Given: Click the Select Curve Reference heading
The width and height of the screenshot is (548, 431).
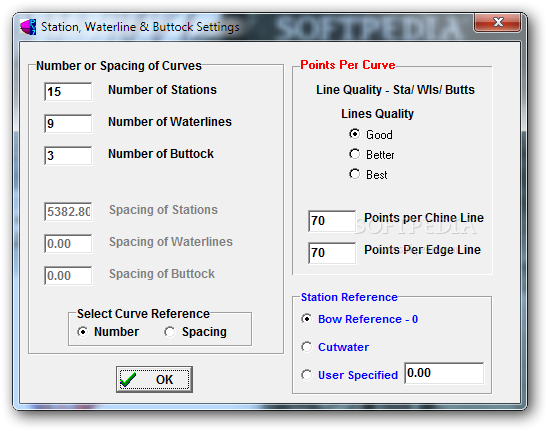Looking at the screenshot, I should pos(143,314).
